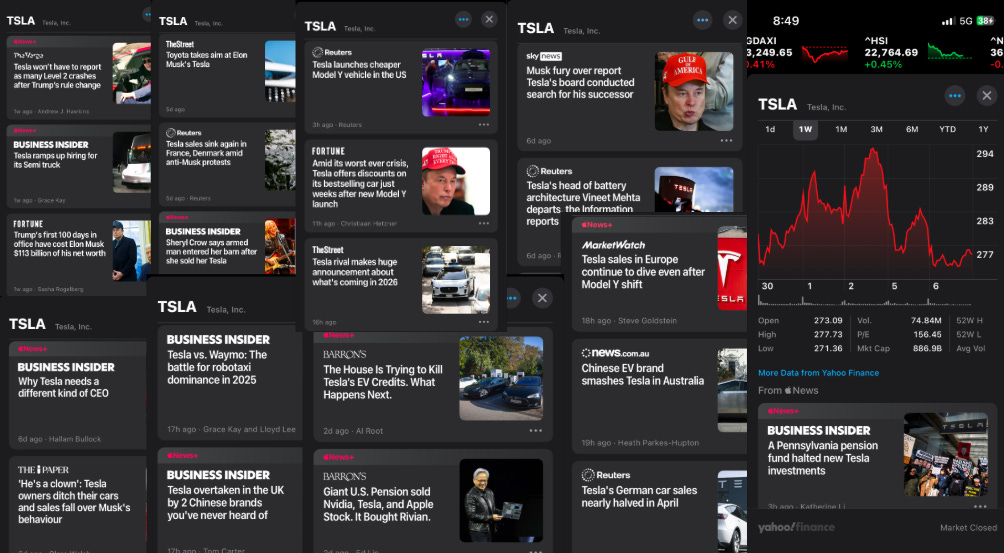Close the TSLA chart sheet
This screenshot has height=553, width=1004.
(987, 96)
